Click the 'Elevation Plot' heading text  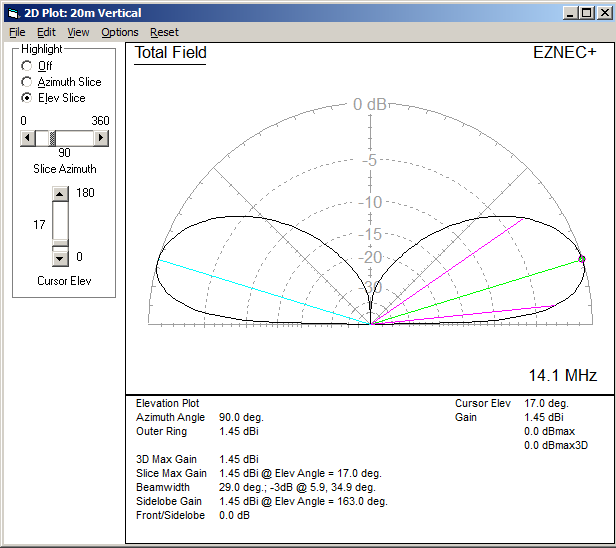(167, 403)
